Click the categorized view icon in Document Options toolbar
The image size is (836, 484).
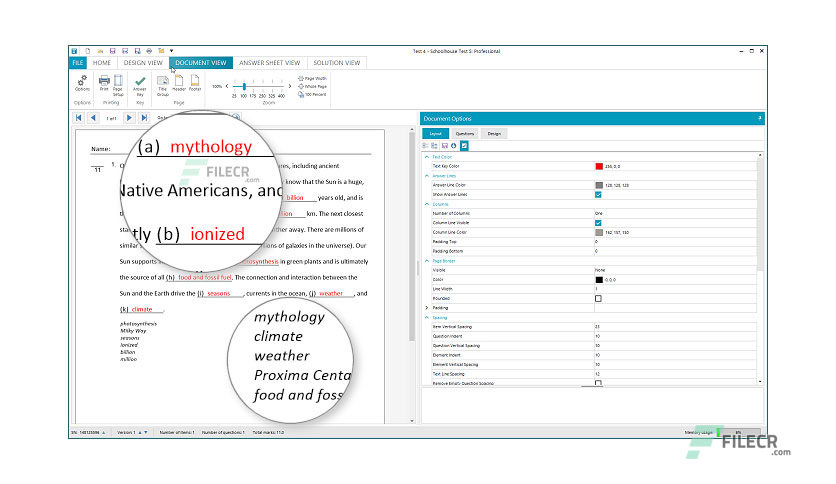tap(425, 146)
